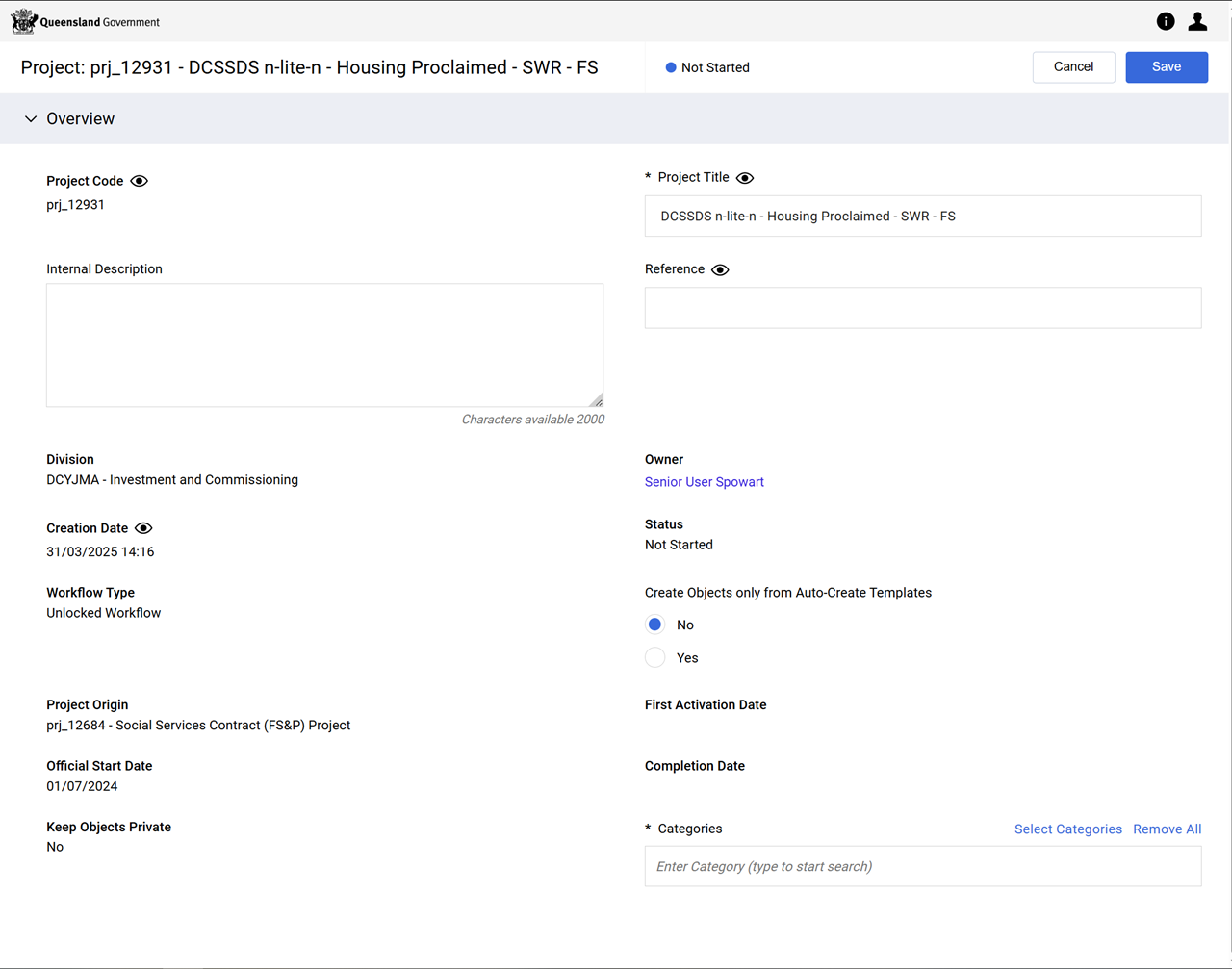Screen dimensions: 1232x969
Task: Toggle the eye icon next to Creation Date
Action: pos(143,528)
